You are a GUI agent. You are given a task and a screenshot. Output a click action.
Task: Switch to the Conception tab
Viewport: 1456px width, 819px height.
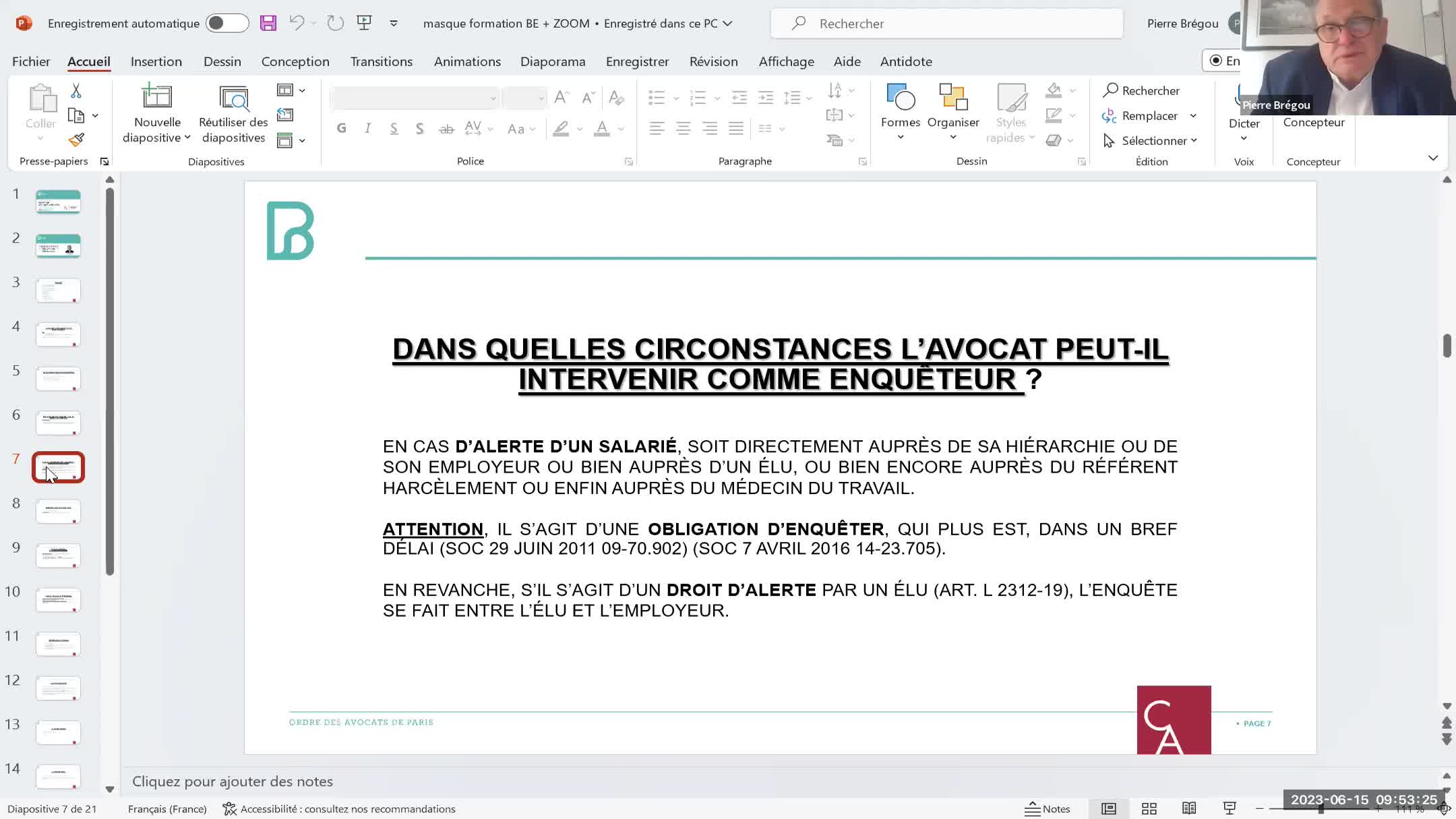295,61
